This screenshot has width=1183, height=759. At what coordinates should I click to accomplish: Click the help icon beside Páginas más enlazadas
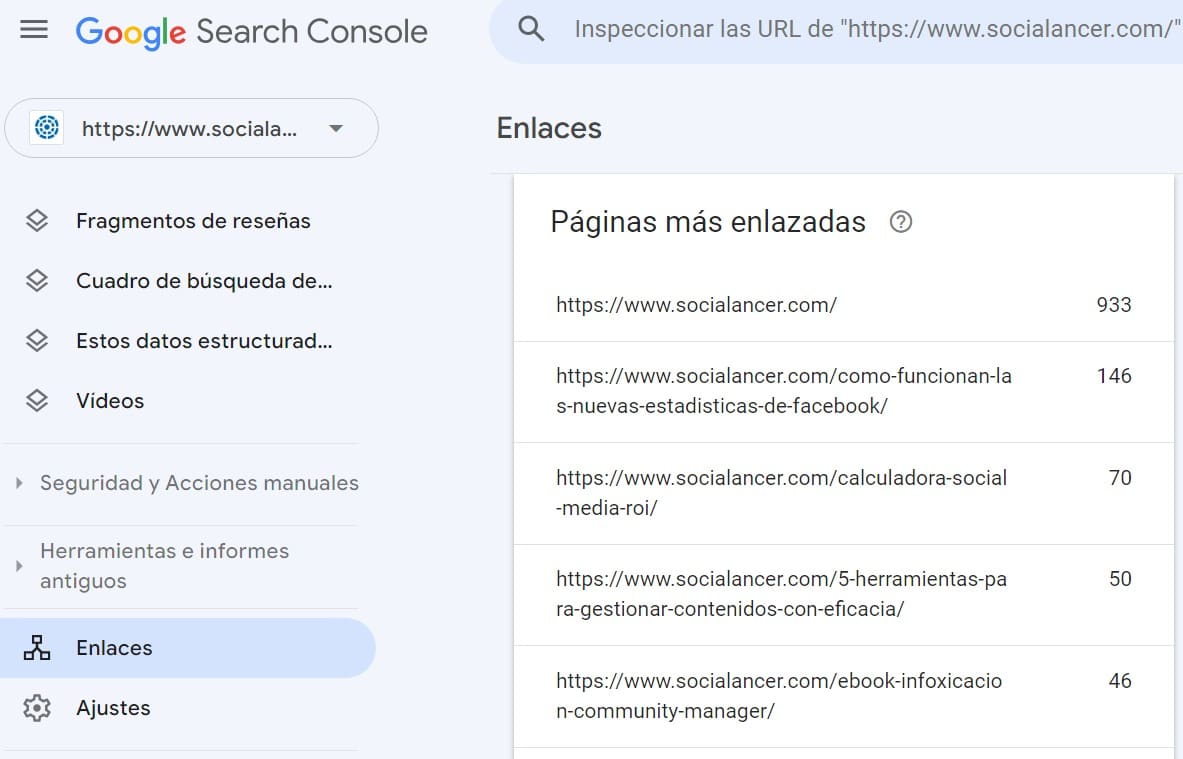pos(900,222)
